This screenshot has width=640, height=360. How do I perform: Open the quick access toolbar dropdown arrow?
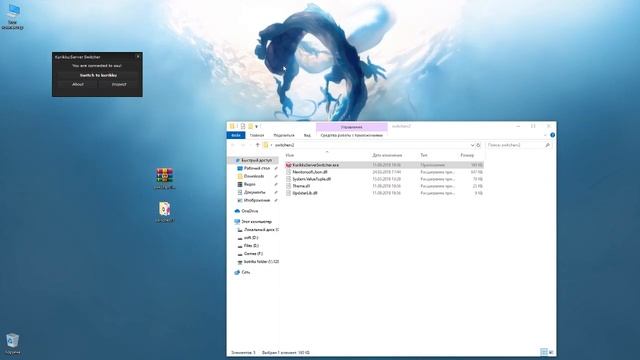256,127
